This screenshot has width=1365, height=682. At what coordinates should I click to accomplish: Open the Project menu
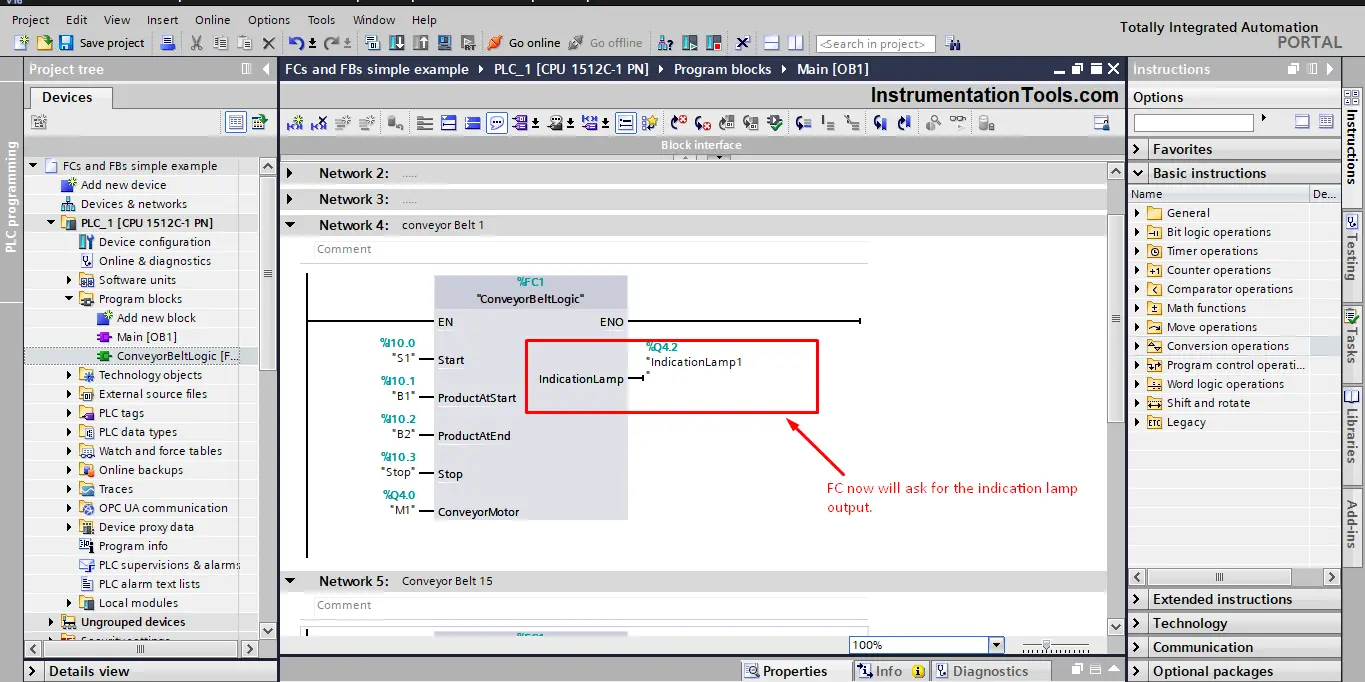pyautogui.click(x=31, y=20)
